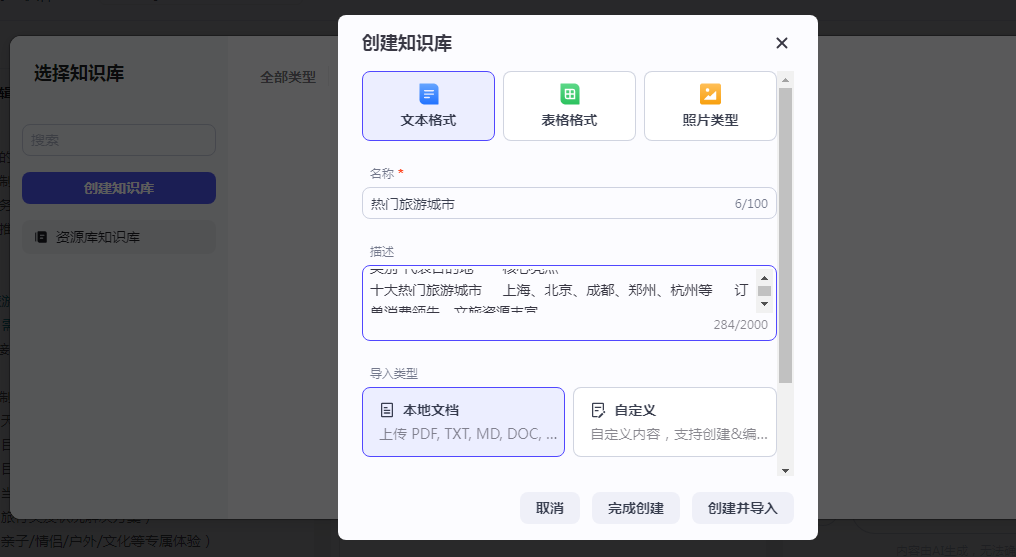Click the 自定义 edit-note icon
Screen dimensions: 1016x557
click(x=598, y=410)
